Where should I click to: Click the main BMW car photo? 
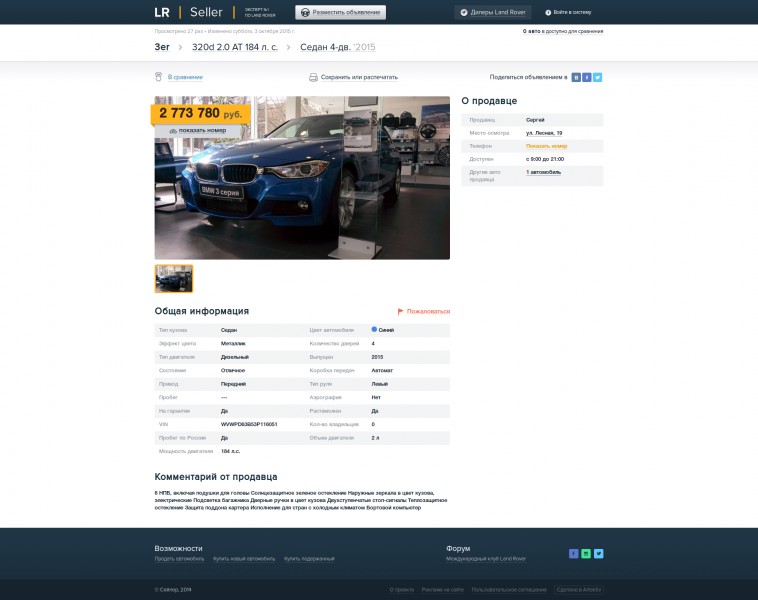(x=302, y=178)
